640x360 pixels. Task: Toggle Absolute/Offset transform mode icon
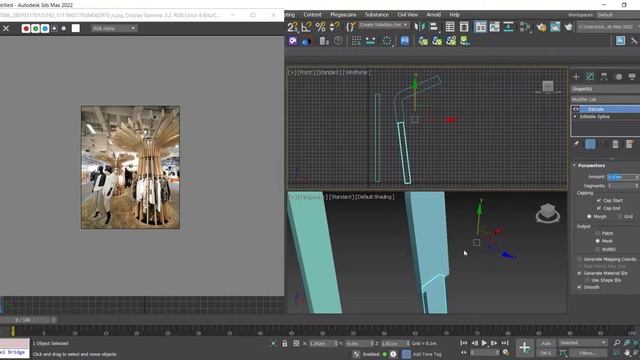pos(296,343)
